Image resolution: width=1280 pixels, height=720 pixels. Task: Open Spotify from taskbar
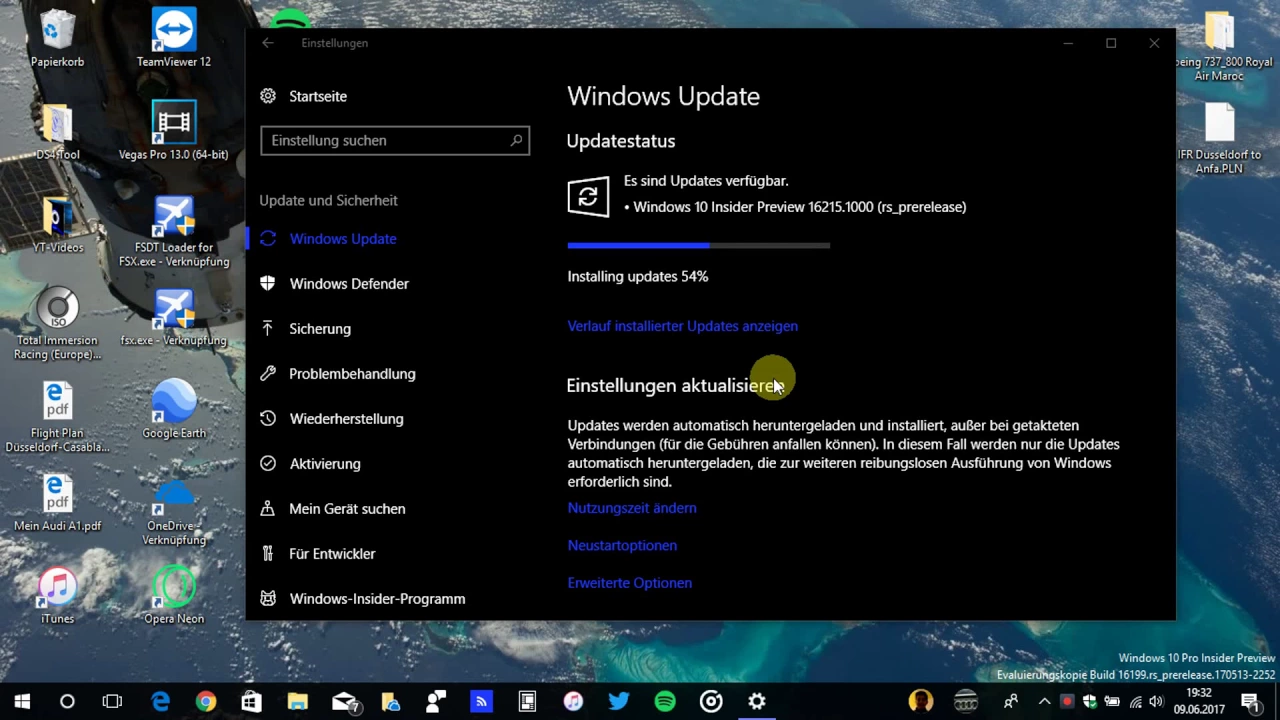pos(665,701)
